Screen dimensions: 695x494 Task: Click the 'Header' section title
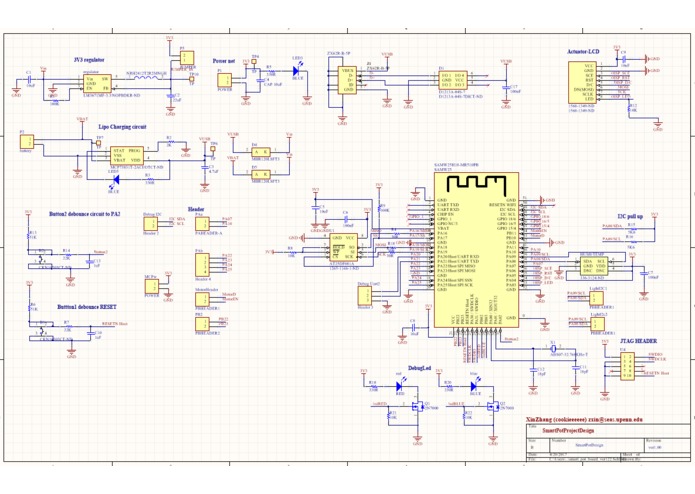pos(196,209)
